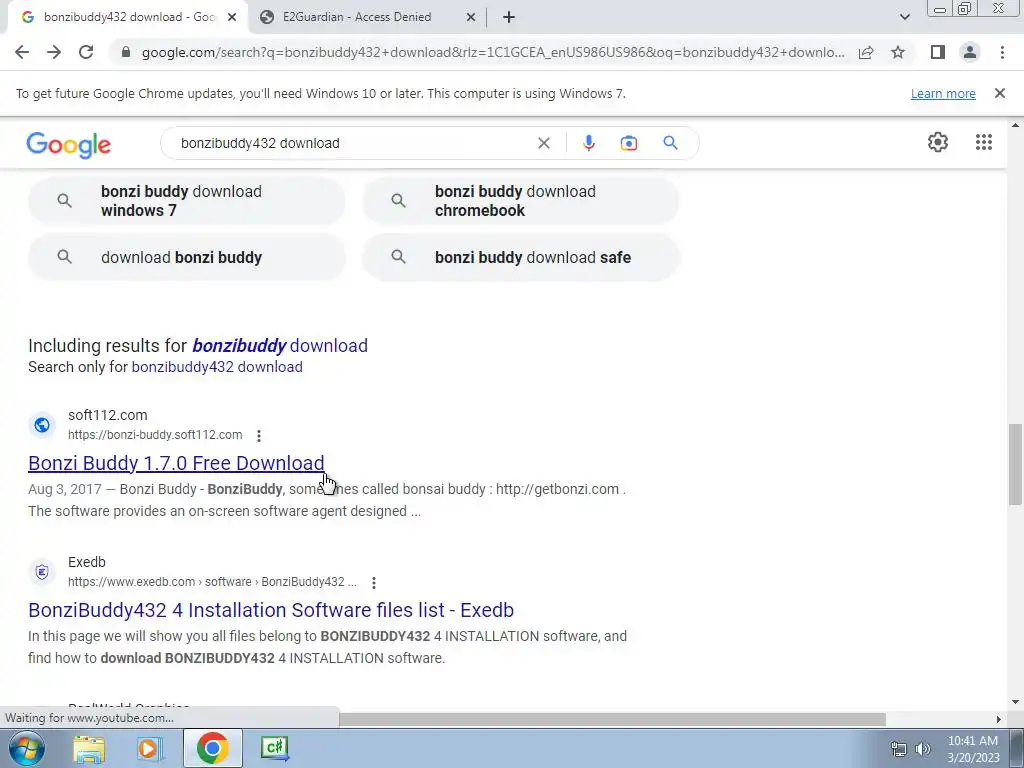
Task: Click the scroll down arrow
Action: (x=1015, y=702)
